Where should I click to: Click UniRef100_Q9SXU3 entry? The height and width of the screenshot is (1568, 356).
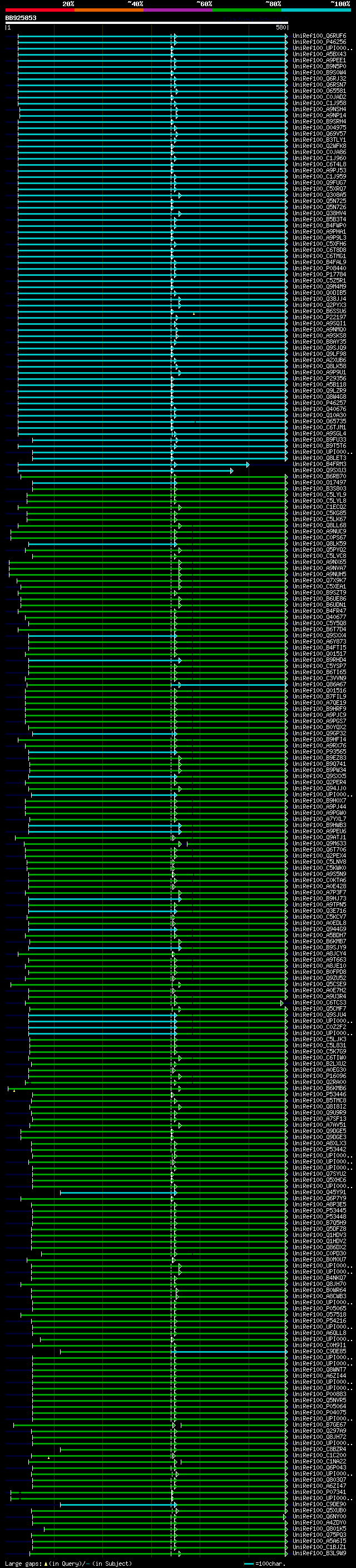[319, 471]
